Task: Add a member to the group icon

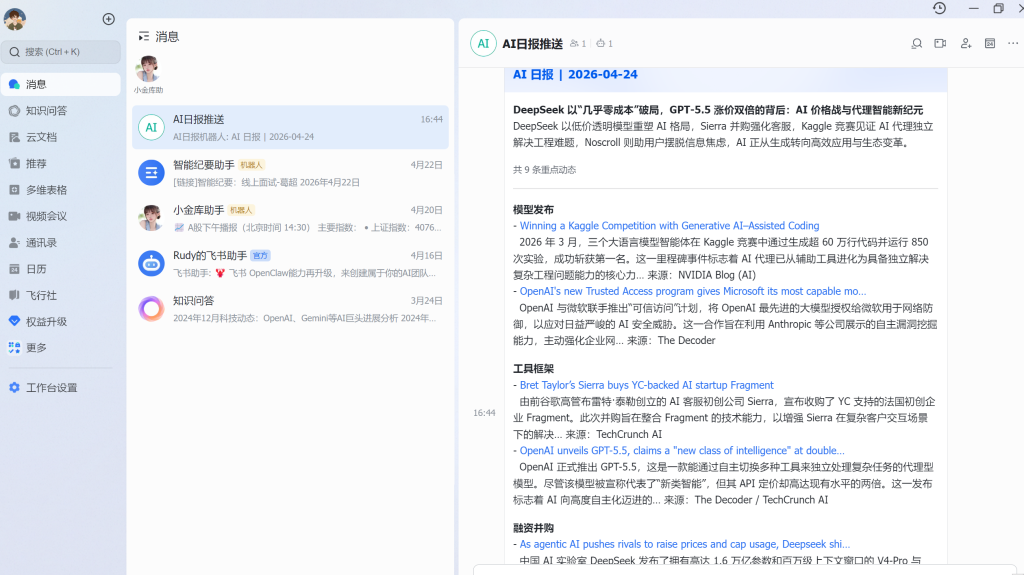Action: click(x=965, y=44)
